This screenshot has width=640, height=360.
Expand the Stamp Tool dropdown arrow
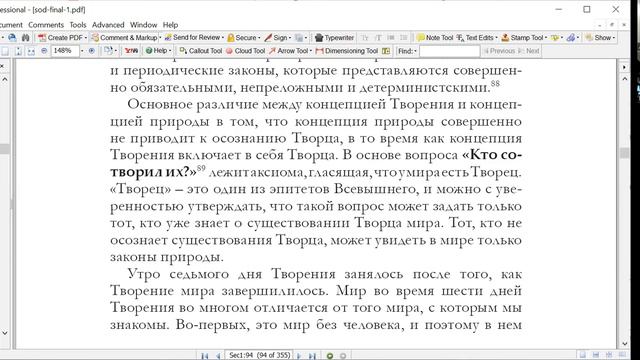(x=546, y=38)
